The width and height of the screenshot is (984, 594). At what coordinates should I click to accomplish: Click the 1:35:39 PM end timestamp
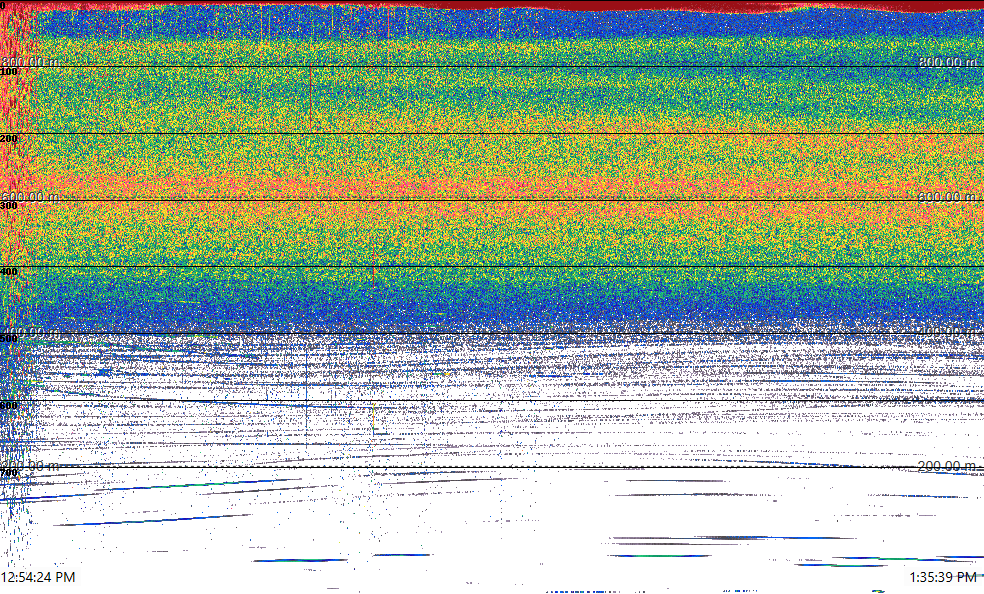(x=943, y=577)
